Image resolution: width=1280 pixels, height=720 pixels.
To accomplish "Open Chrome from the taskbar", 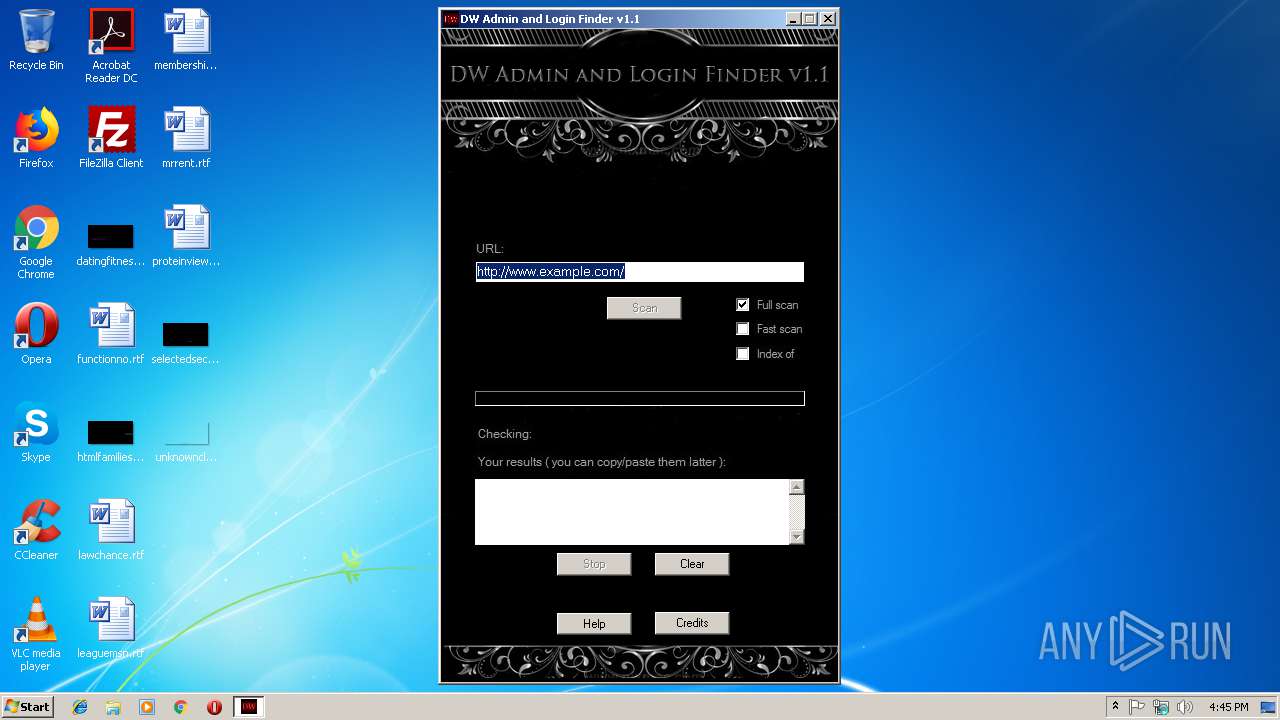I will [x=181, y=707].
